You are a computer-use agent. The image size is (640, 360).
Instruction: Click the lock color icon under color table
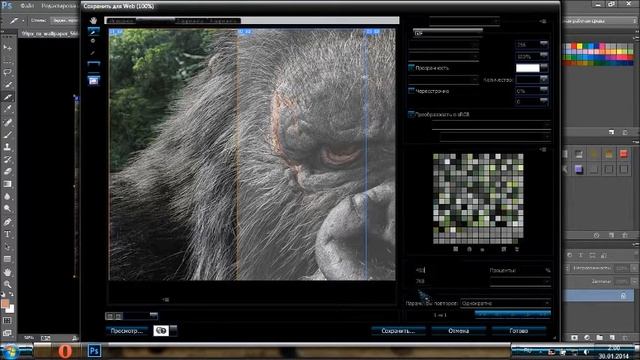coord(482,249)
